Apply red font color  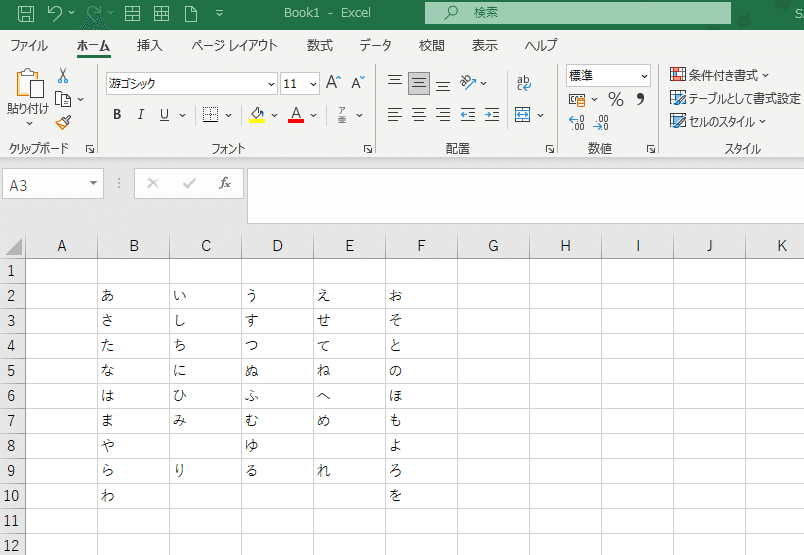click(x=296, y=114)
